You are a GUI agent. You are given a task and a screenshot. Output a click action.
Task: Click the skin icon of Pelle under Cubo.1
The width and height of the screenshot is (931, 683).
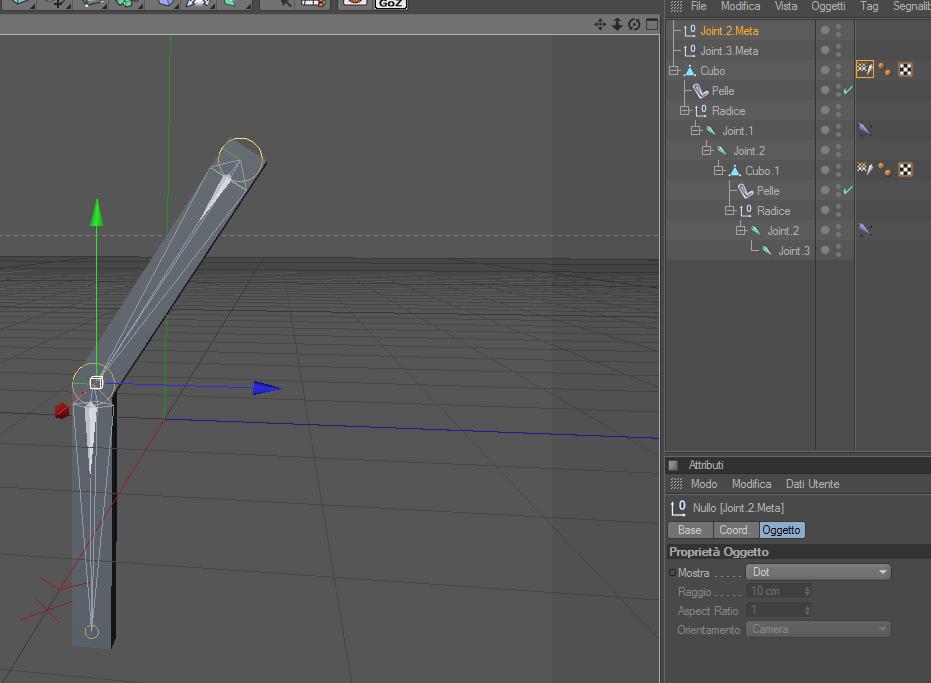(x=746, y=191)
